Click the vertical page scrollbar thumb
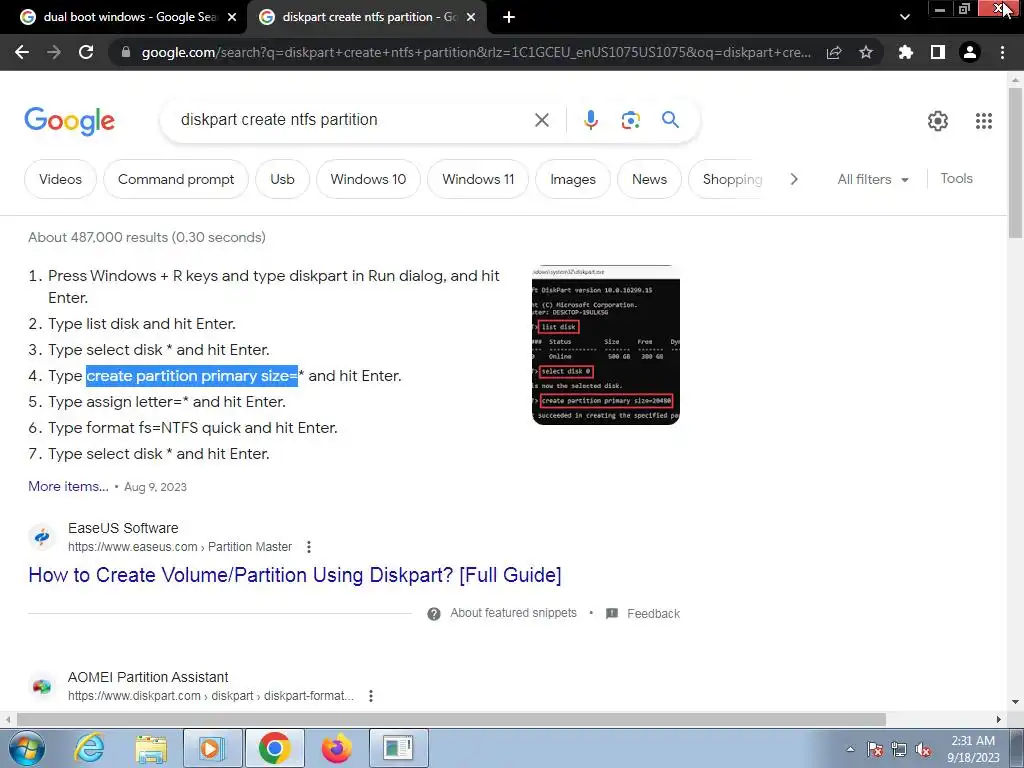This screenshot has width=1024, height=768. [x=1015, y=162]
